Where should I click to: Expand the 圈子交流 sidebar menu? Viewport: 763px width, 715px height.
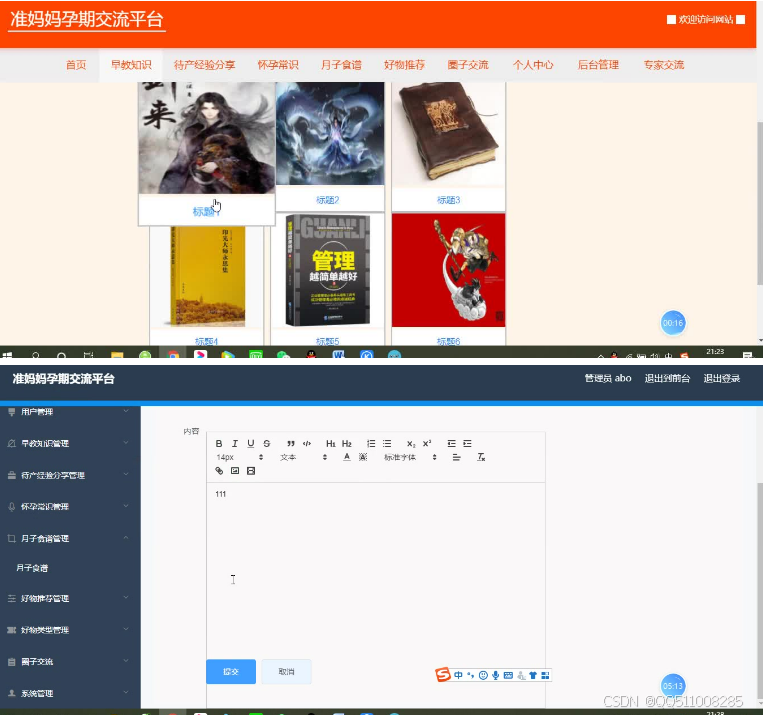tap(70, 661)
